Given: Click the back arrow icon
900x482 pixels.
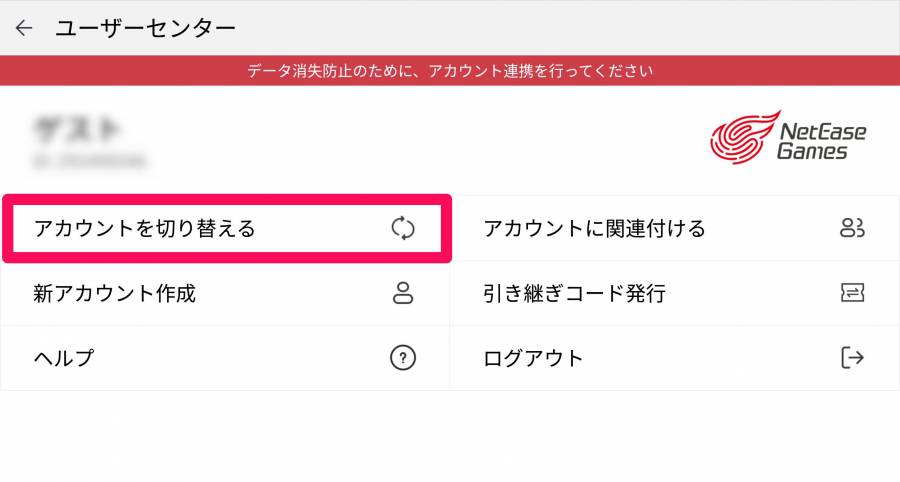Looking at the screenshot, I should 24,28.
